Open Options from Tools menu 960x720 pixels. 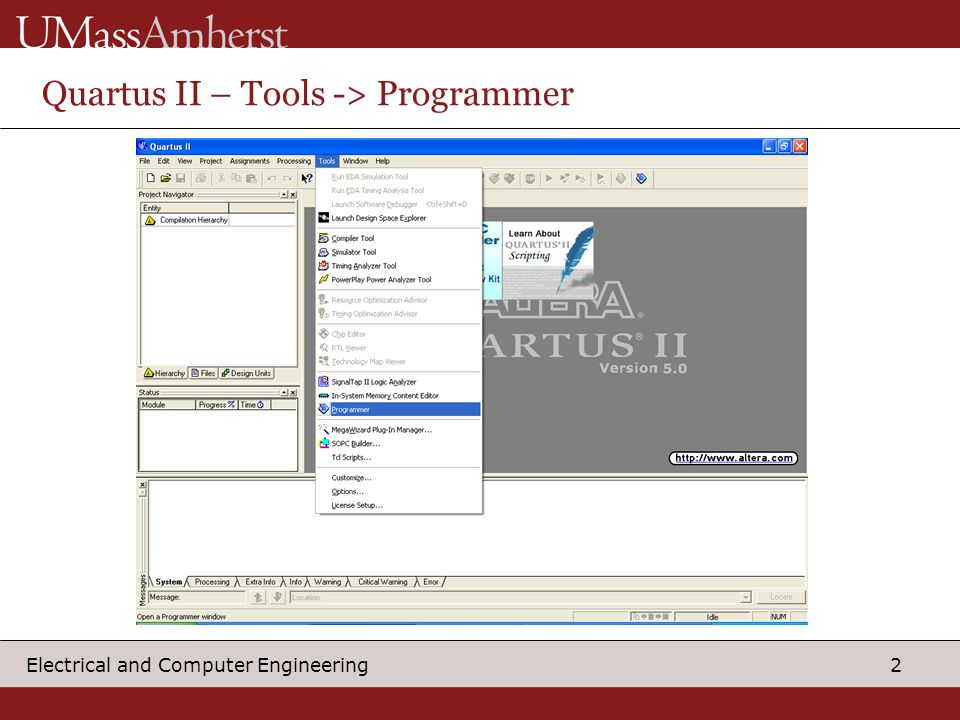[x=399, y=492]
